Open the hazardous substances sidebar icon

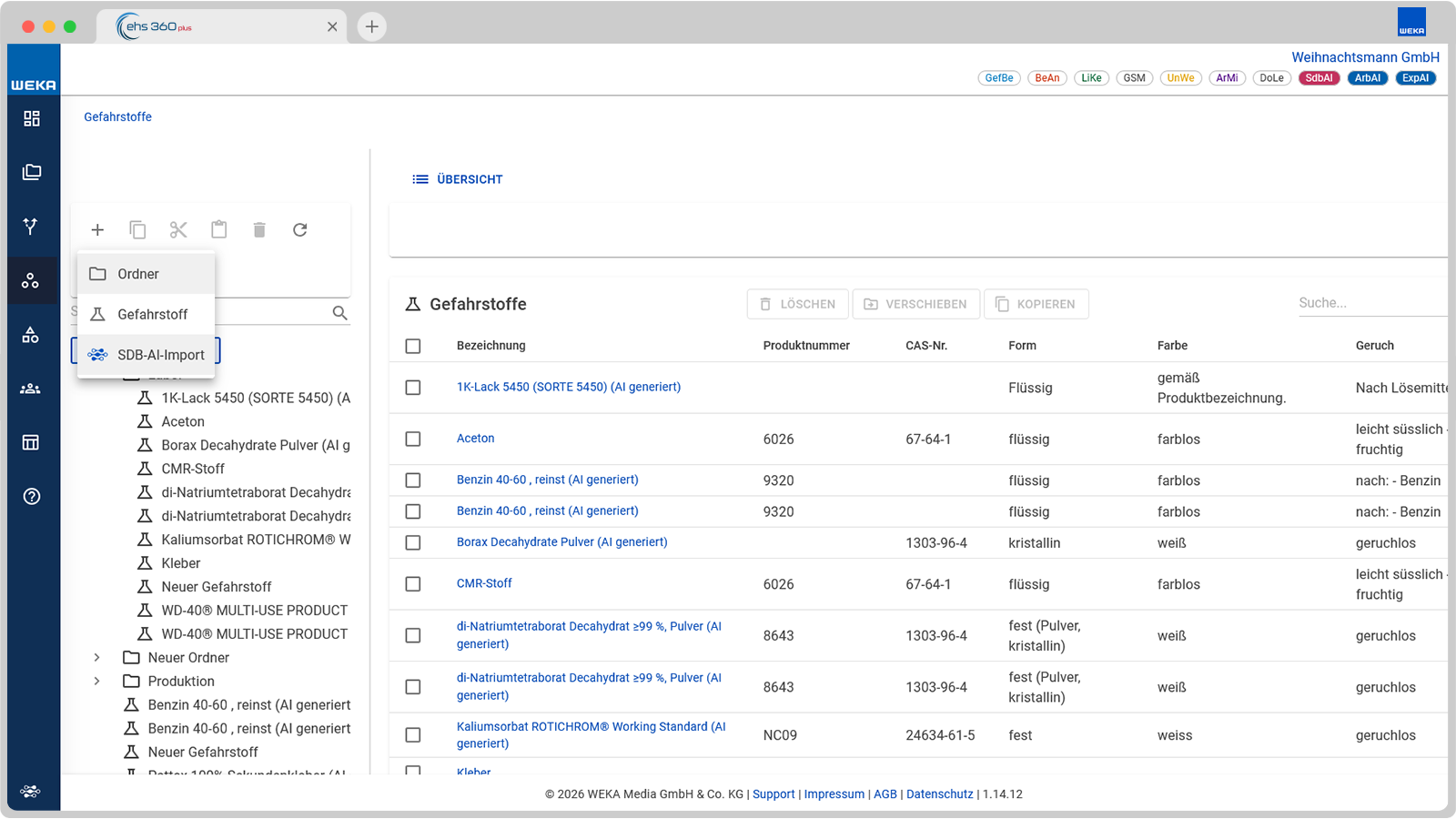pyautogui.click(x=31, y=280)
